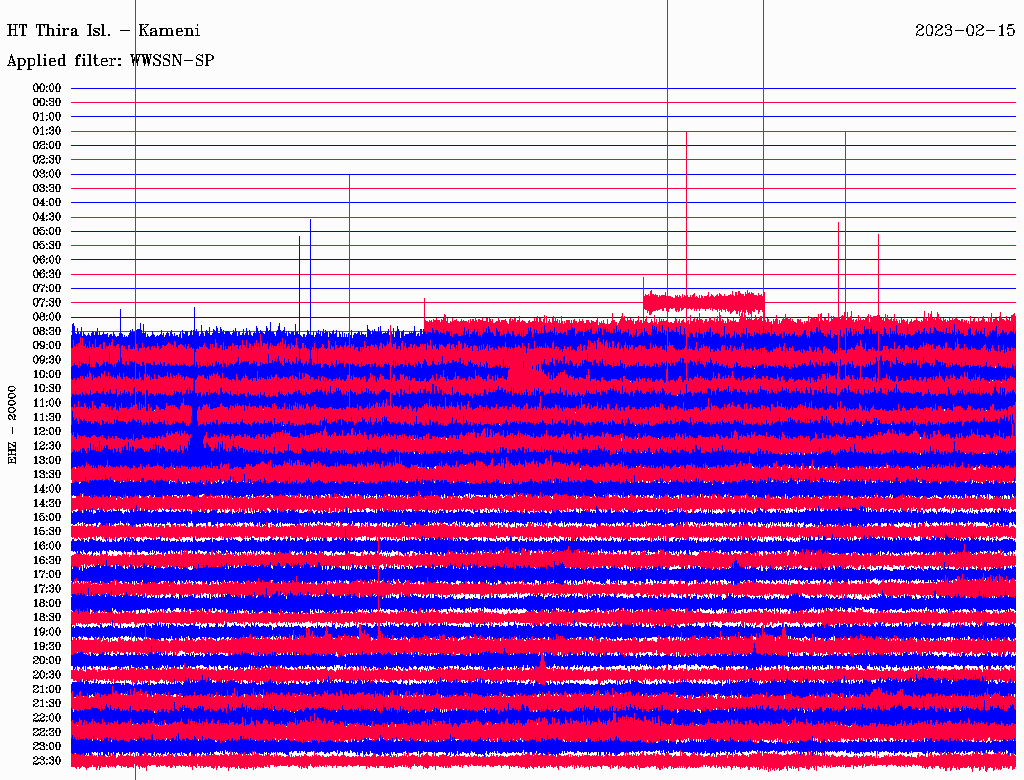Click the raised red signal block on the 07:30 trace

point(703,302)
